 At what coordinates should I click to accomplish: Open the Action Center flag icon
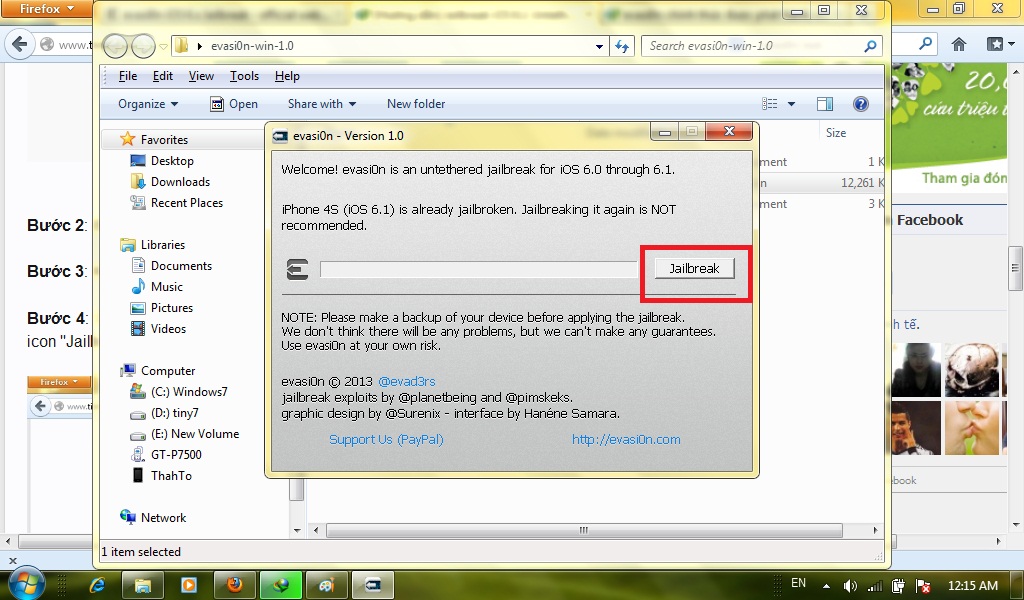tap(923, 586)
